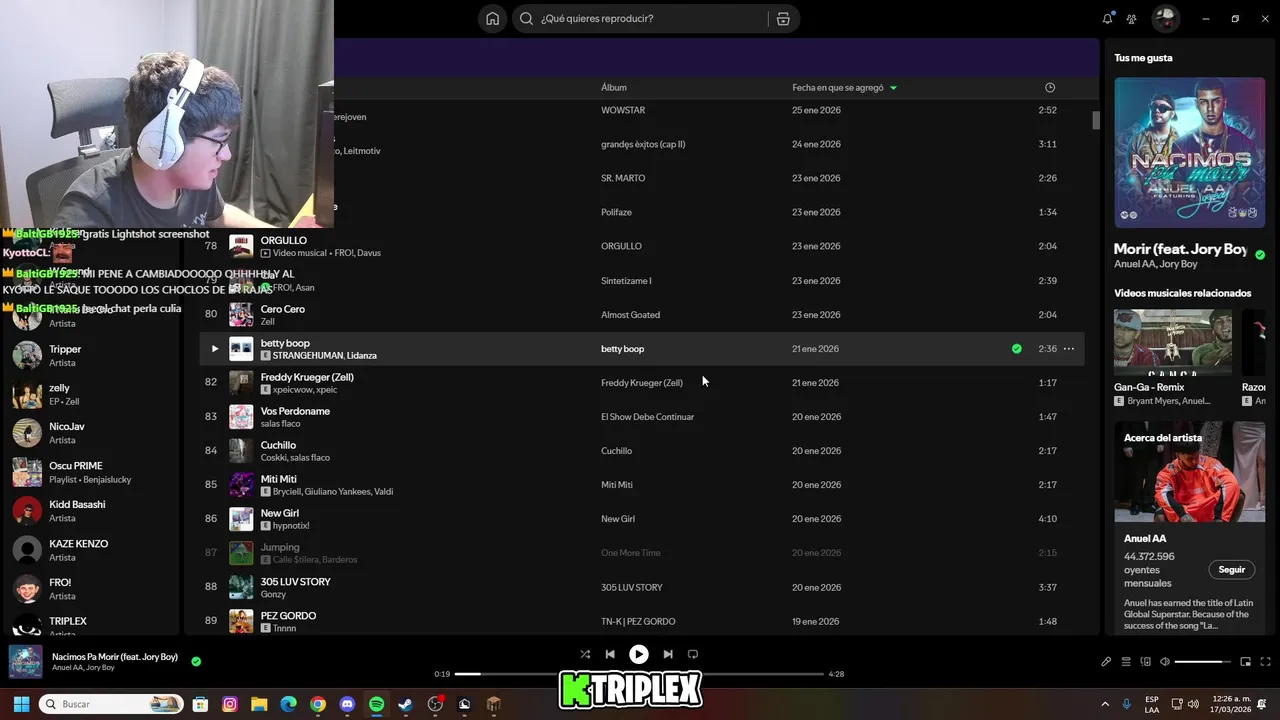Open the profile avatar menu
This screenshot has width=1280, height=720.
(x=1165, y=18)
